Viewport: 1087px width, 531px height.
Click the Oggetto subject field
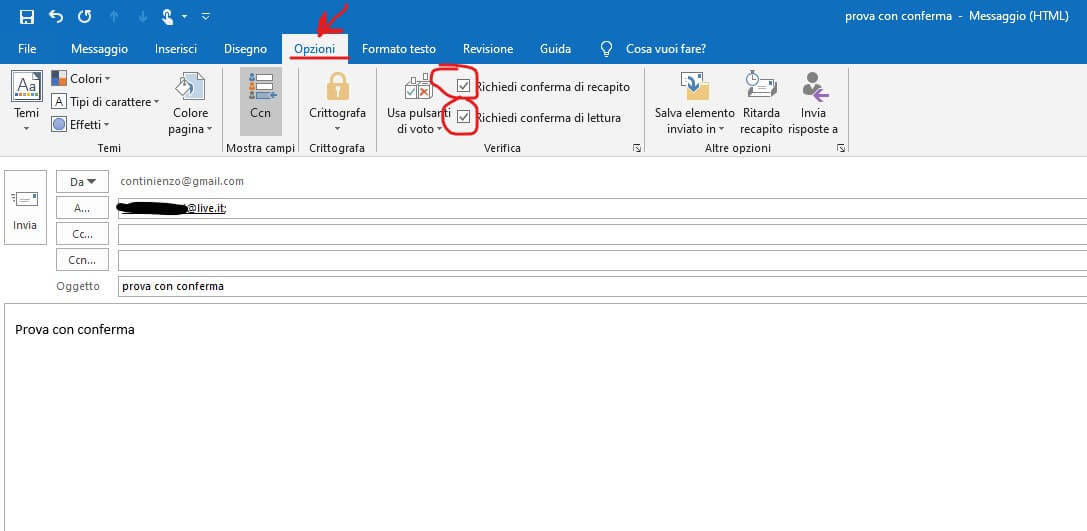coord(600,286)
